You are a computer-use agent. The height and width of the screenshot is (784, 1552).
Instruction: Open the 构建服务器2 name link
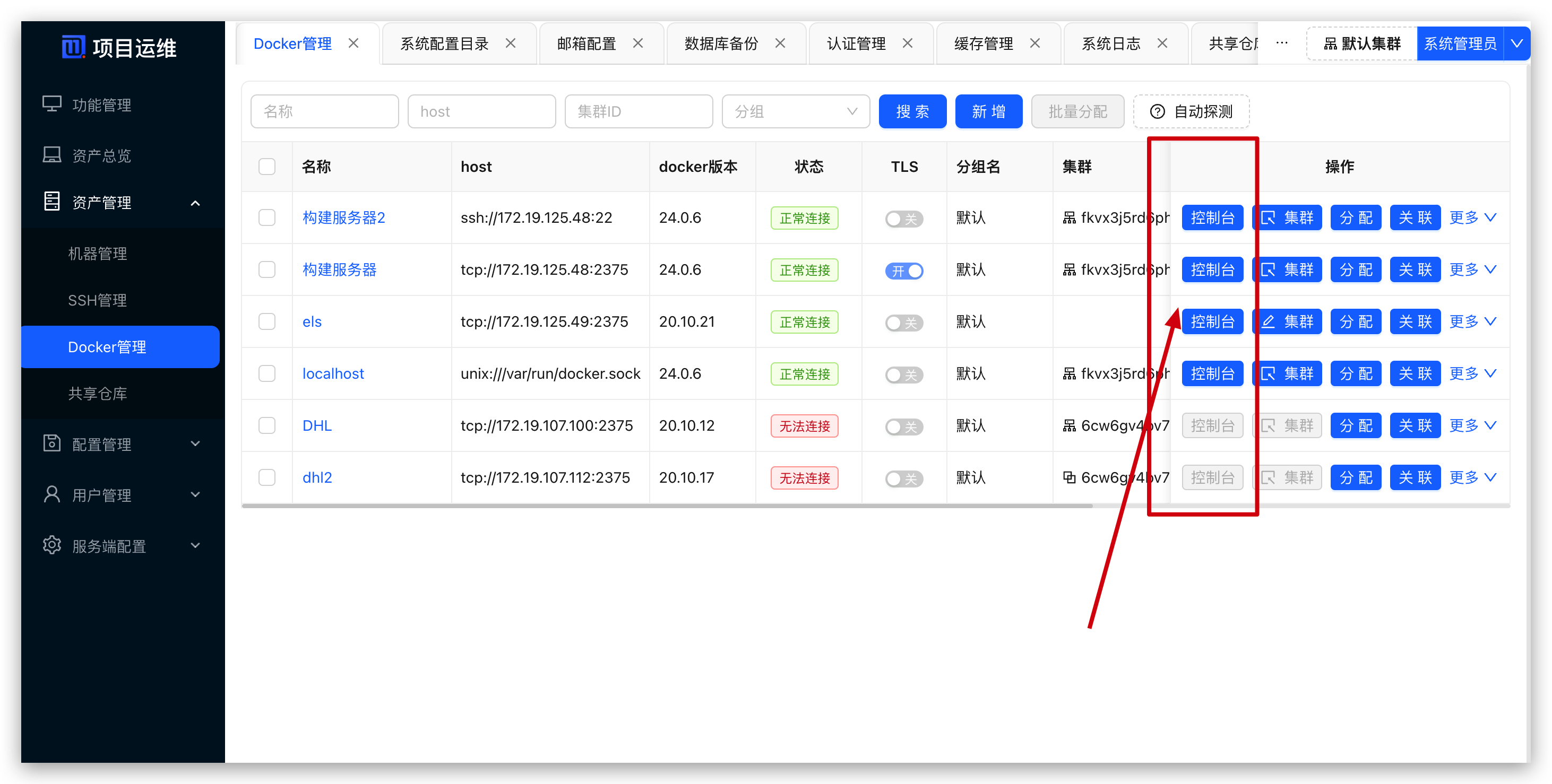(x=343, y=217)
